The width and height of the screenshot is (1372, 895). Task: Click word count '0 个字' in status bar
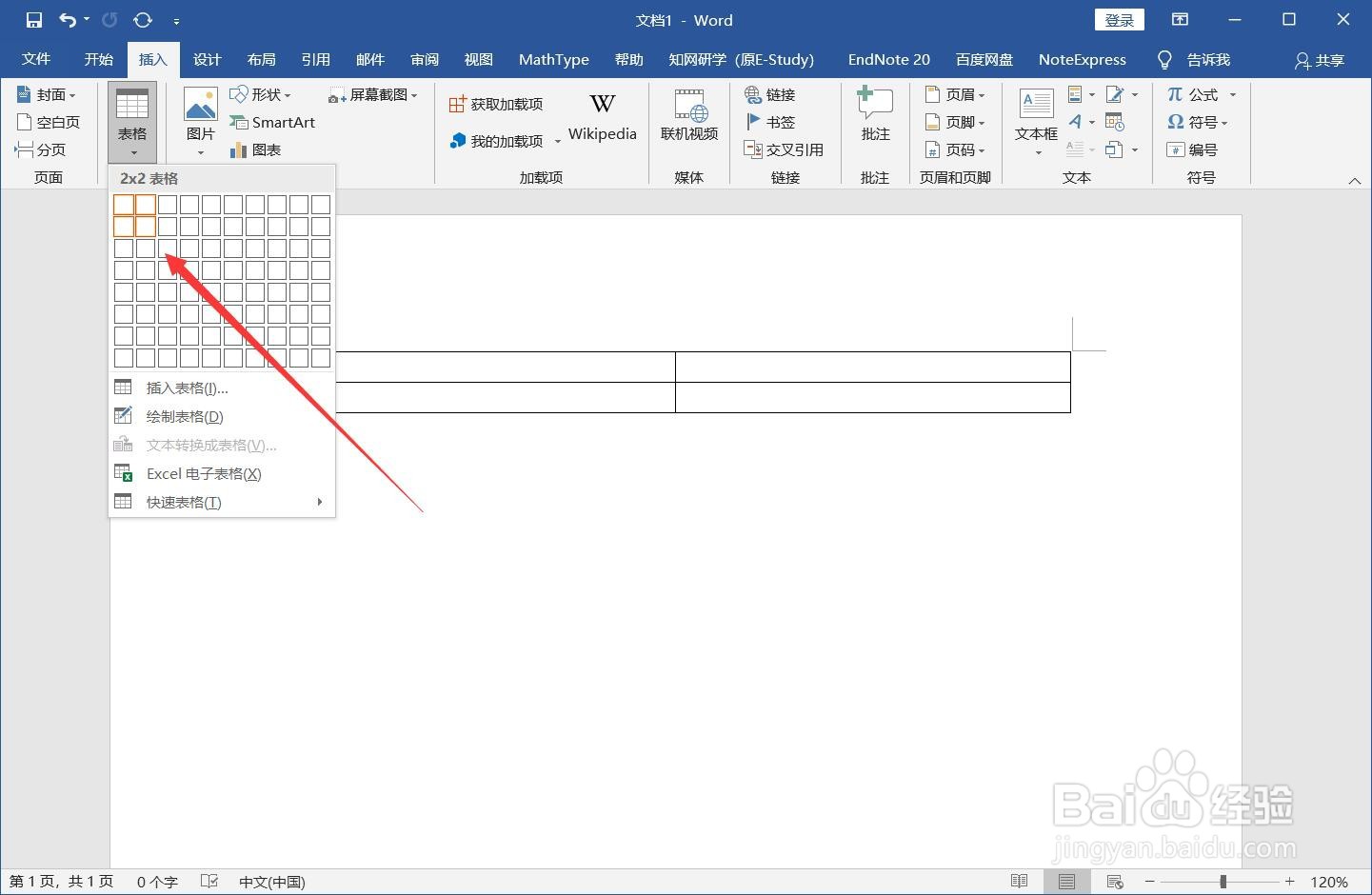157,882
